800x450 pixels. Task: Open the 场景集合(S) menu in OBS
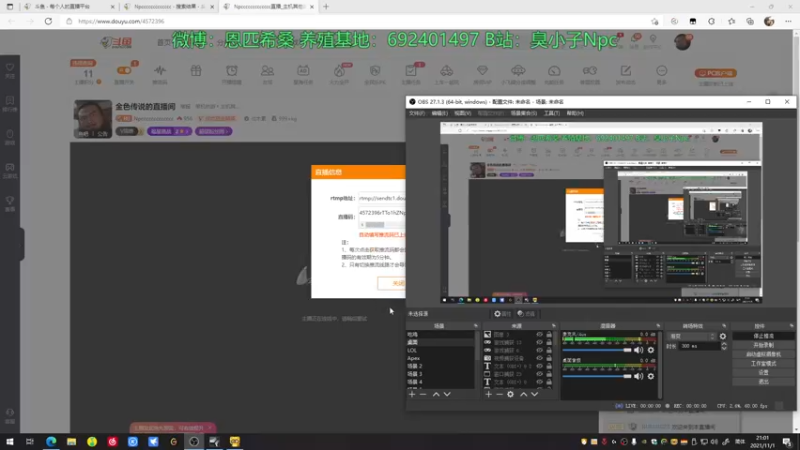pos(523,113)
